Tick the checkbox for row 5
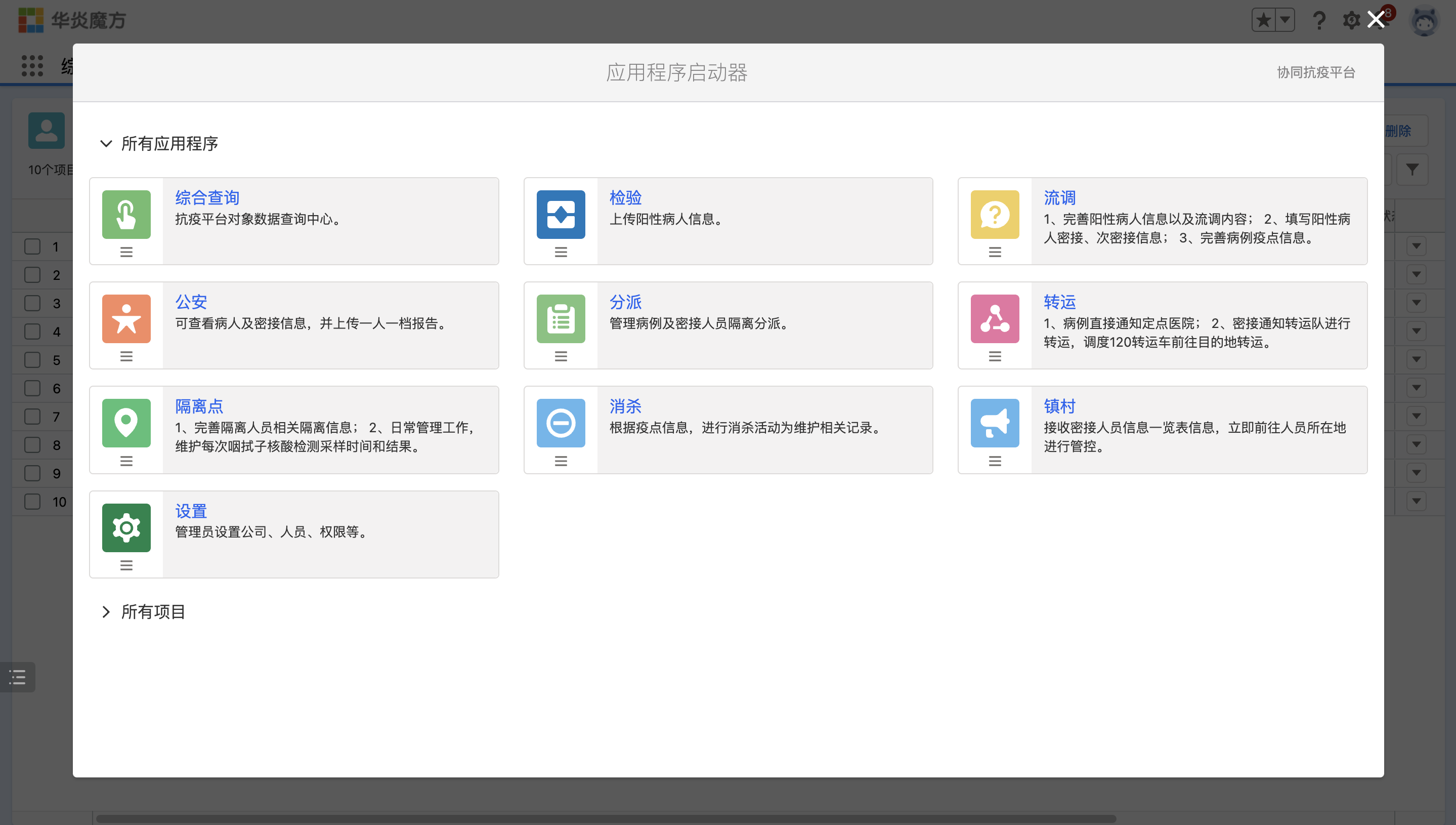Image resolution: width=1456 pixels, height=825 pixels. click(x=32, y=360)
